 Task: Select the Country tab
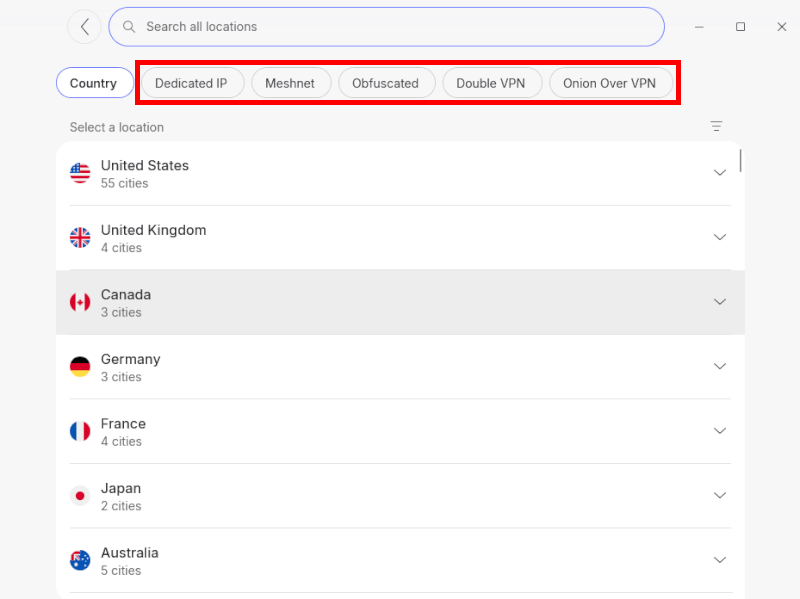pyautogui.click(x=94, y=83)
